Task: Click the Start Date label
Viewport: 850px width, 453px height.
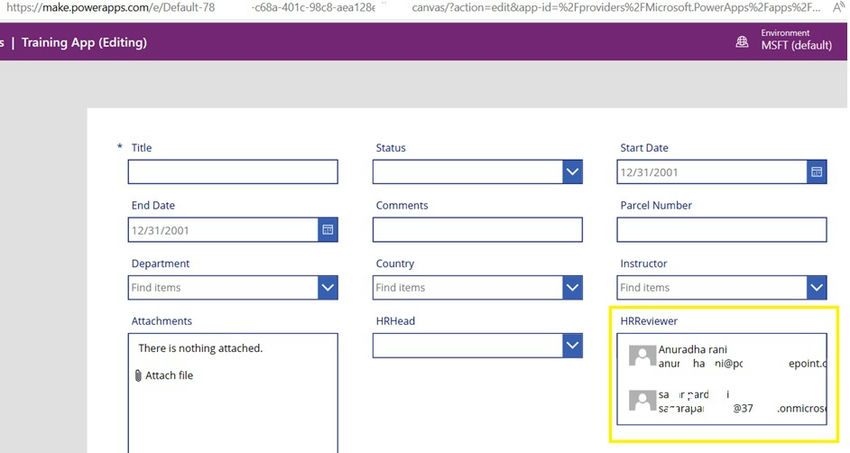Action: point(644,147)
